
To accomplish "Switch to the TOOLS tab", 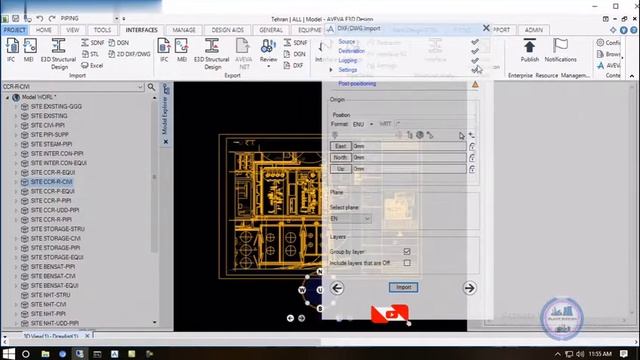I will [102, 30].
